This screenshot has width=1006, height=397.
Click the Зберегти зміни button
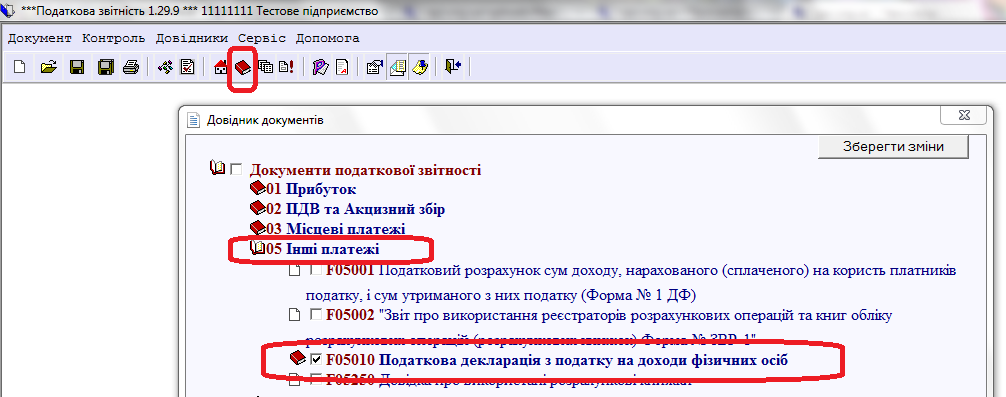(x=893, y=146)
